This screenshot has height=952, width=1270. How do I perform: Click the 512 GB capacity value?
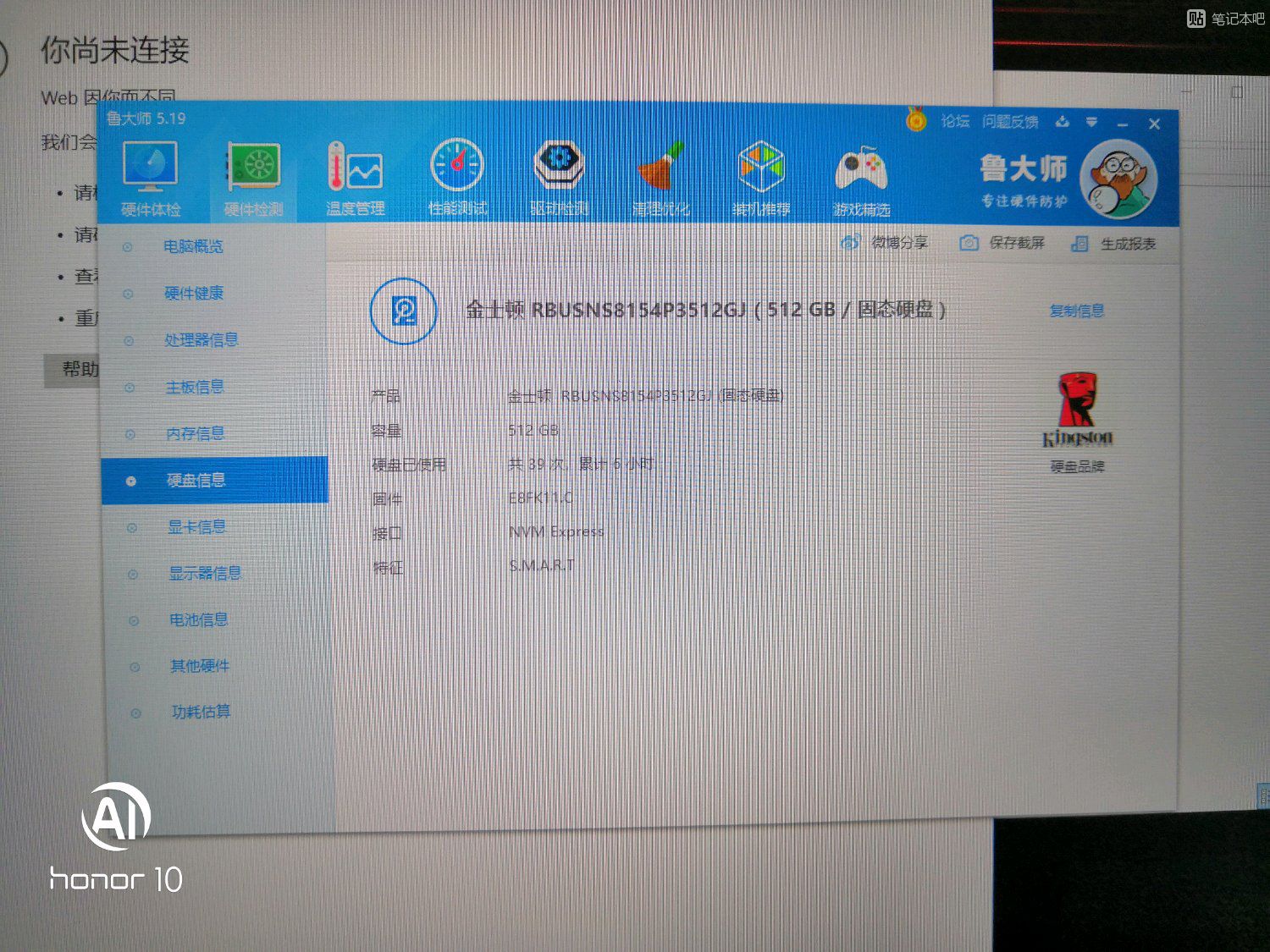(x=533, y=430)
